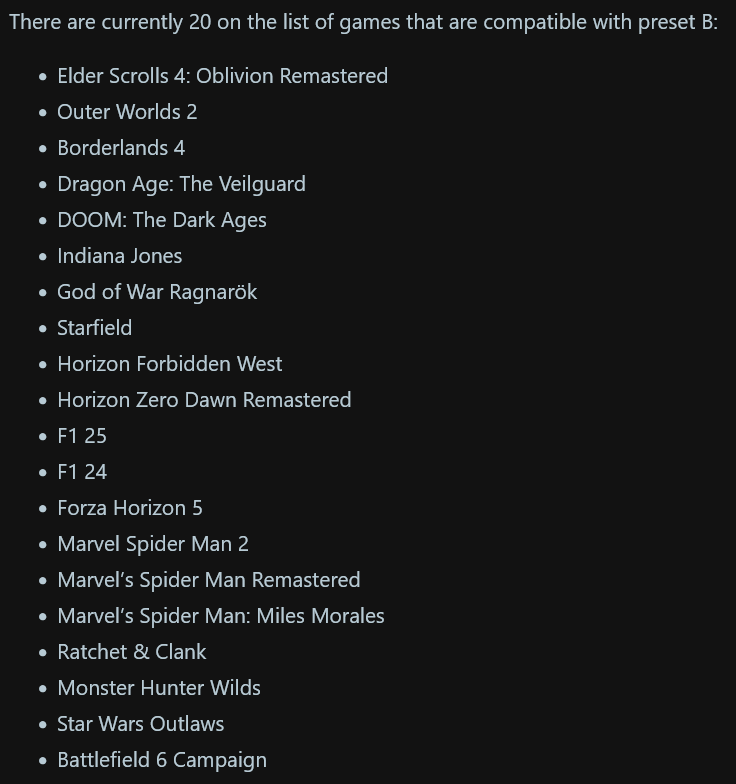Click the Ratchet & Clank list item
The width and height of the screenshot is (736, 784).
tap(132, 652)
